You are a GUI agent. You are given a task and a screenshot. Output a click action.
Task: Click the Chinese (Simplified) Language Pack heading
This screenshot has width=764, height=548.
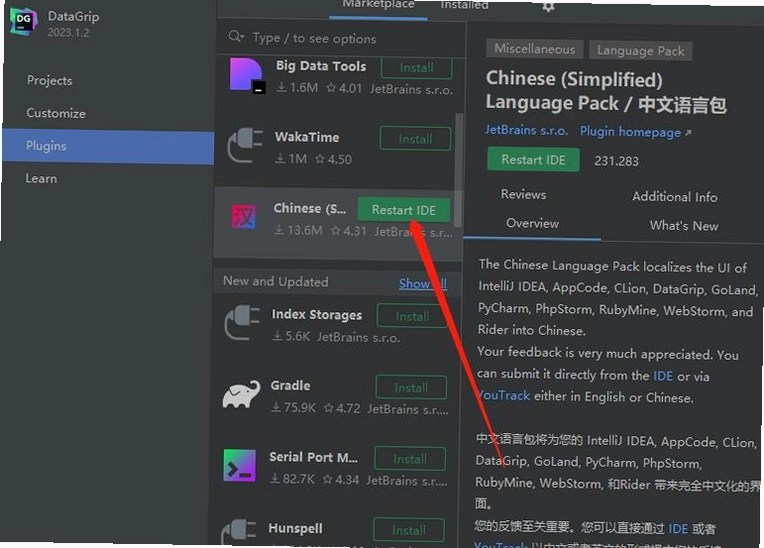point(606,92)
